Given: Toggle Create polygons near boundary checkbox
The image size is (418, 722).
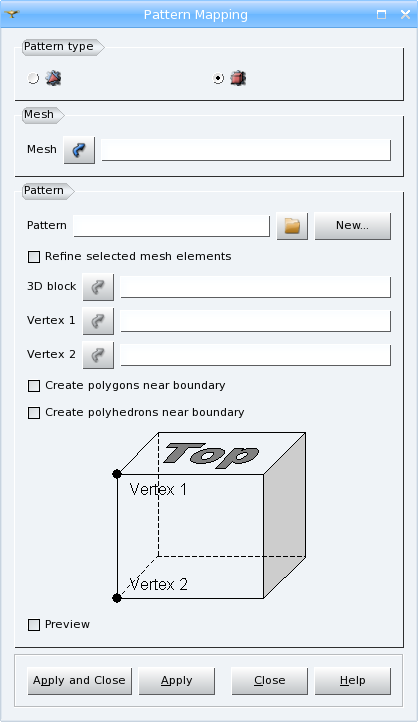Looking at the screenshot, I should [x=34, y=385].
